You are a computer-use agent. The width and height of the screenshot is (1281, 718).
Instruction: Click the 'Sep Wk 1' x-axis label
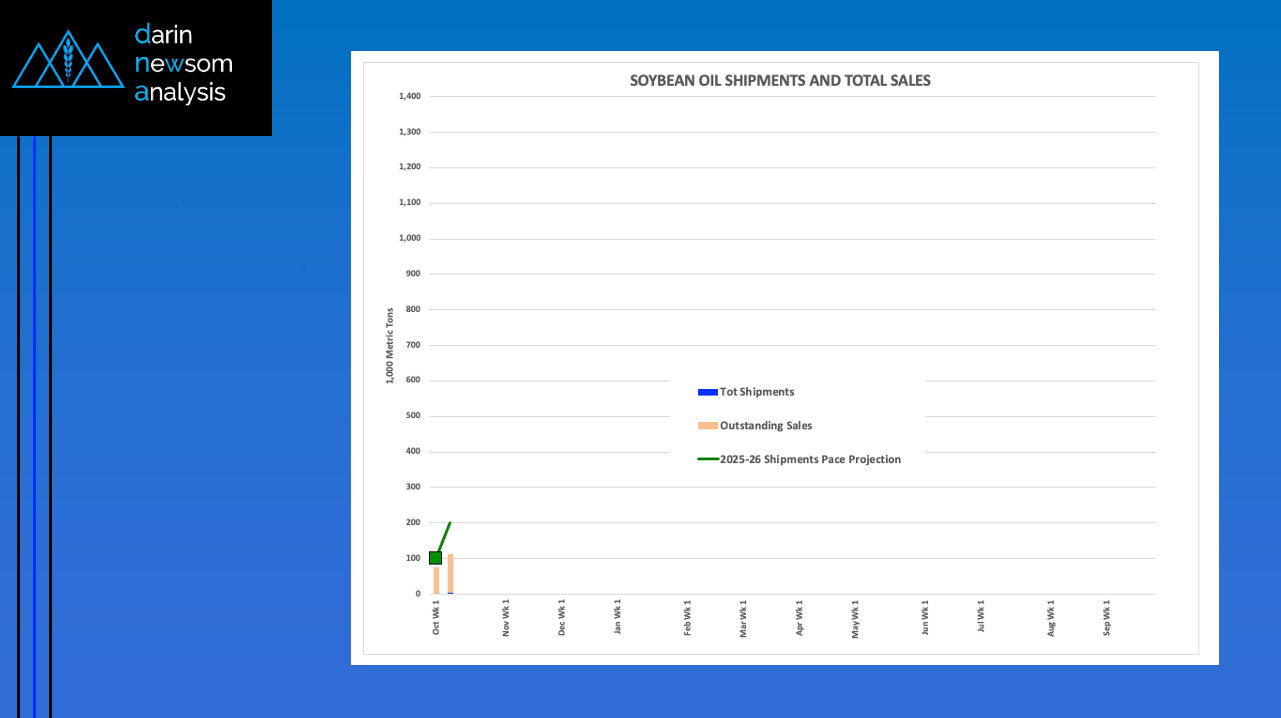click(x=1107, y=617)
